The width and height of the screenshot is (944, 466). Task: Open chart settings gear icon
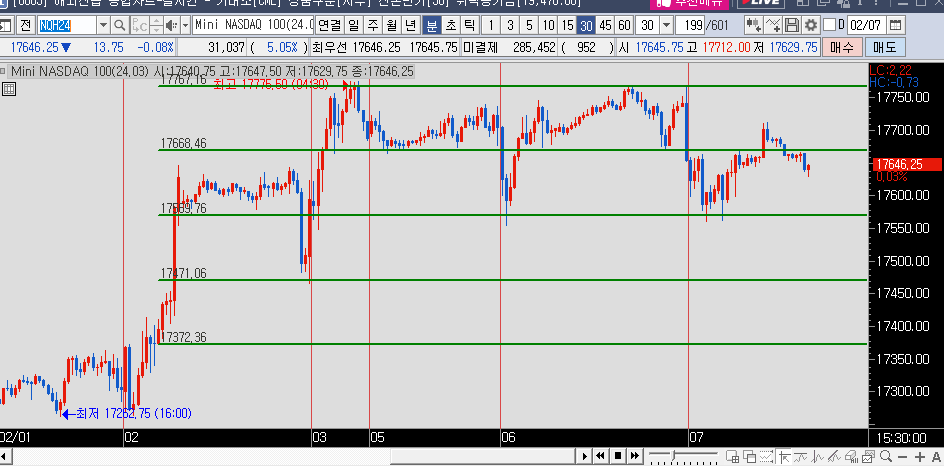coord(811,25)
